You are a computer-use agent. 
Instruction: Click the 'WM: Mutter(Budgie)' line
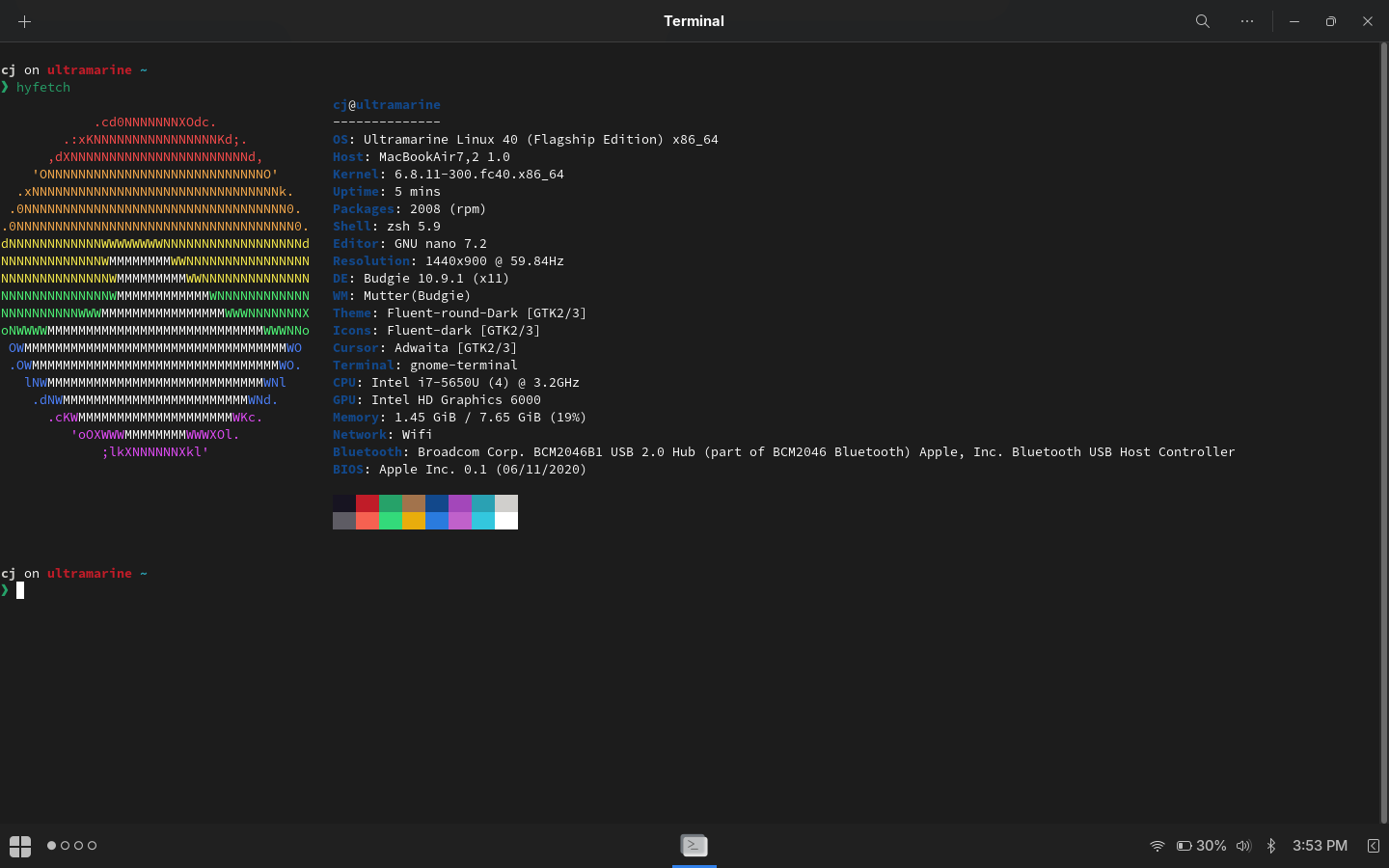click(x=402, y=295)
